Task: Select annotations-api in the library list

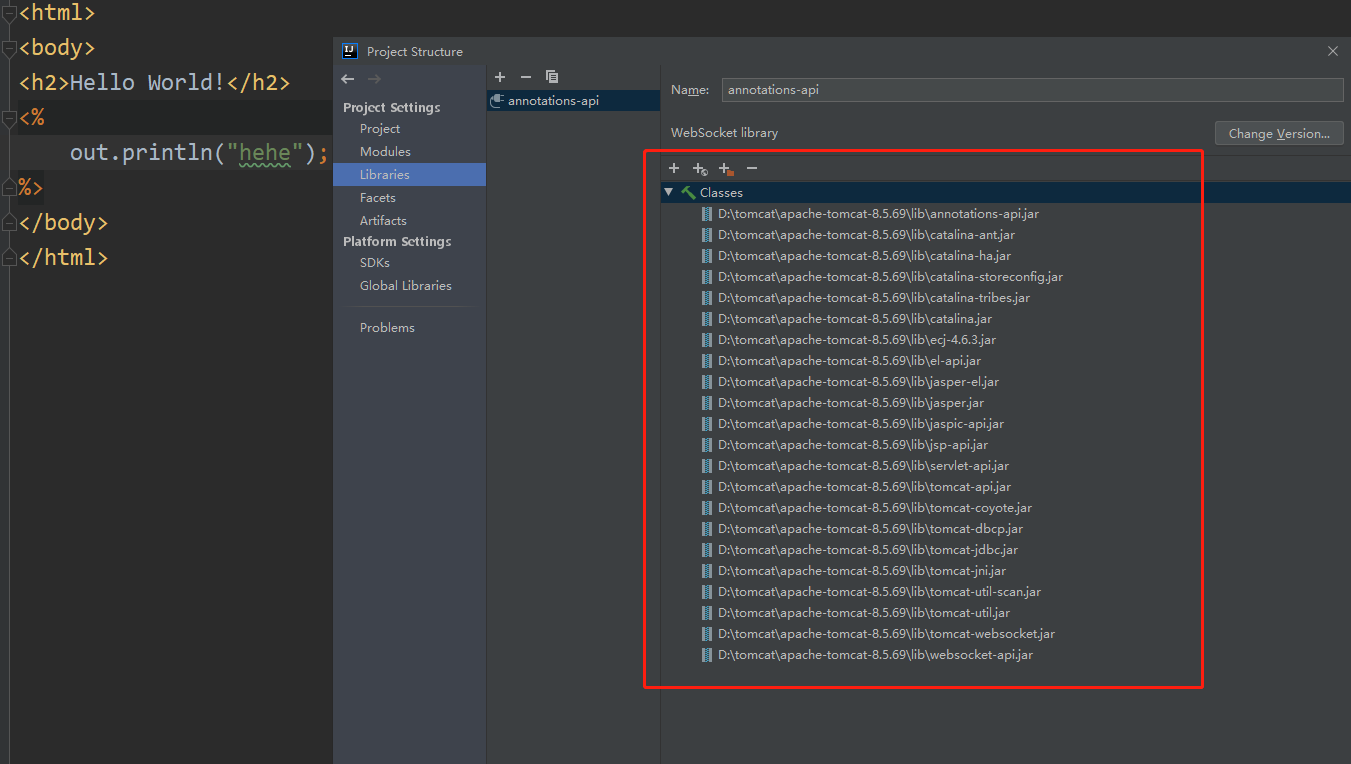Action: pyautogui.click(x=574, y=101)
